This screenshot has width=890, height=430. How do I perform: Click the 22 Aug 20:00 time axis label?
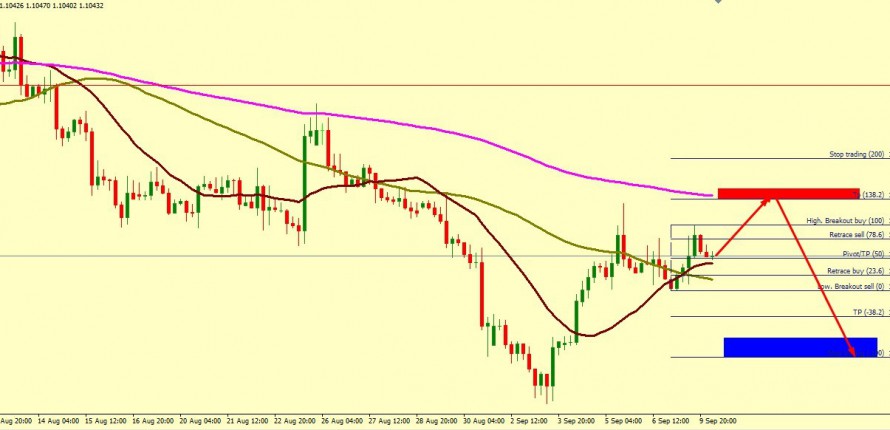(299, 423)
